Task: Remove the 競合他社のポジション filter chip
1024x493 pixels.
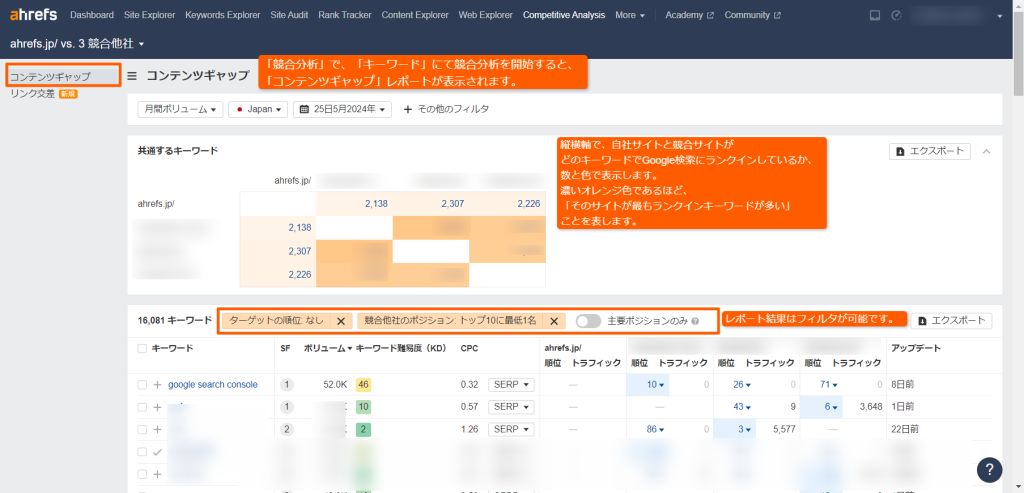Action: click(553, 321)
